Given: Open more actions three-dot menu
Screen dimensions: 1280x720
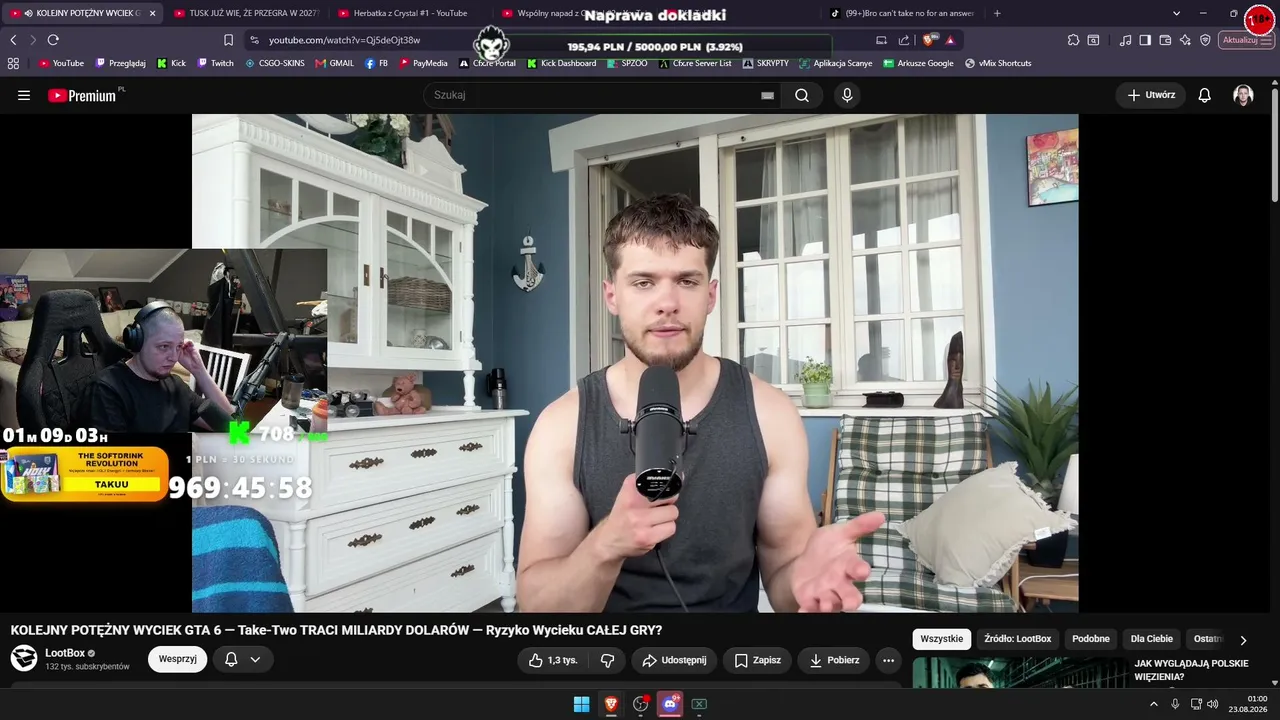Looking at the screenshot, I should point(888,660).
